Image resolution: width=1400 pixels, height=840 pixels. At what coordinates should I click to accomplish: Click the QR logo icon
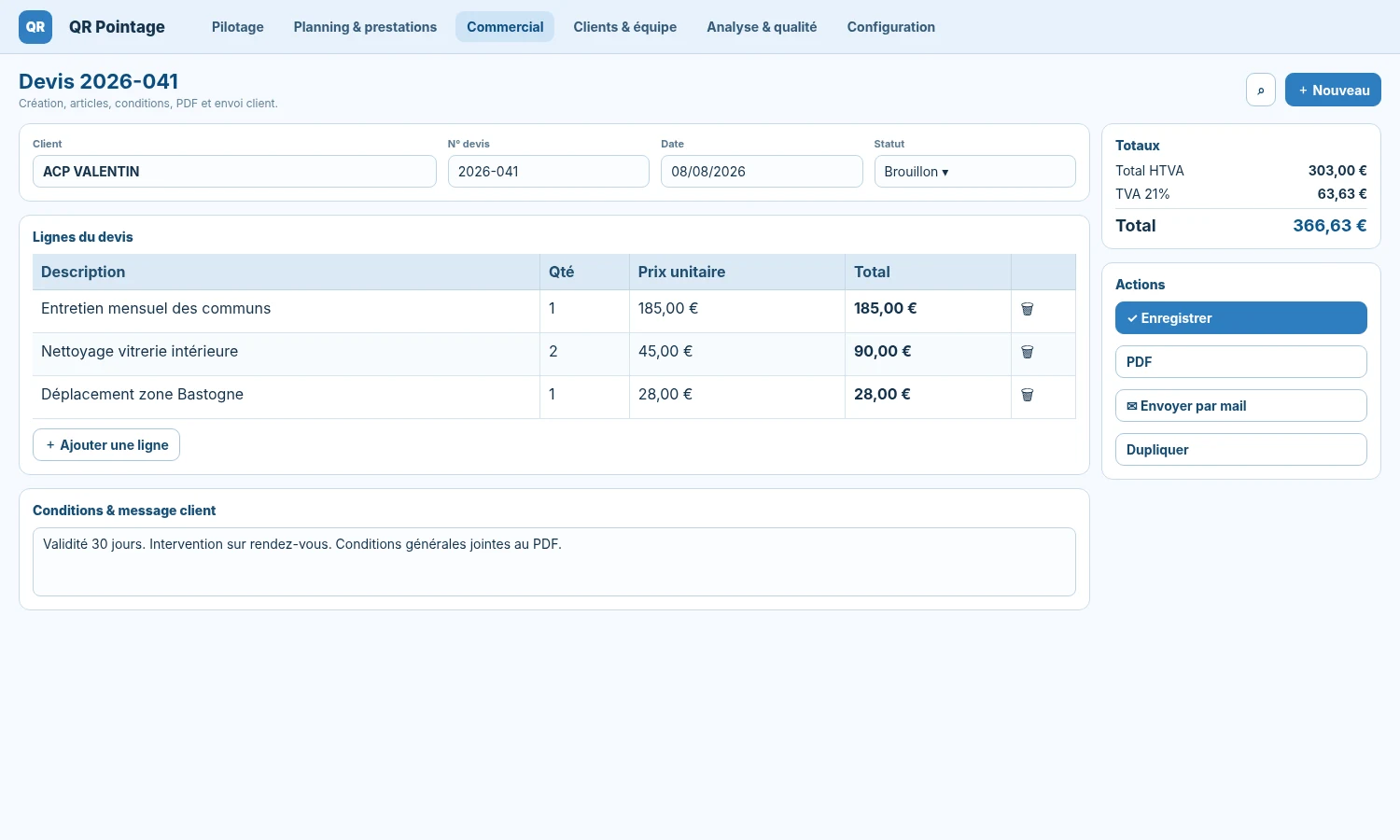[x=35, y=27]
